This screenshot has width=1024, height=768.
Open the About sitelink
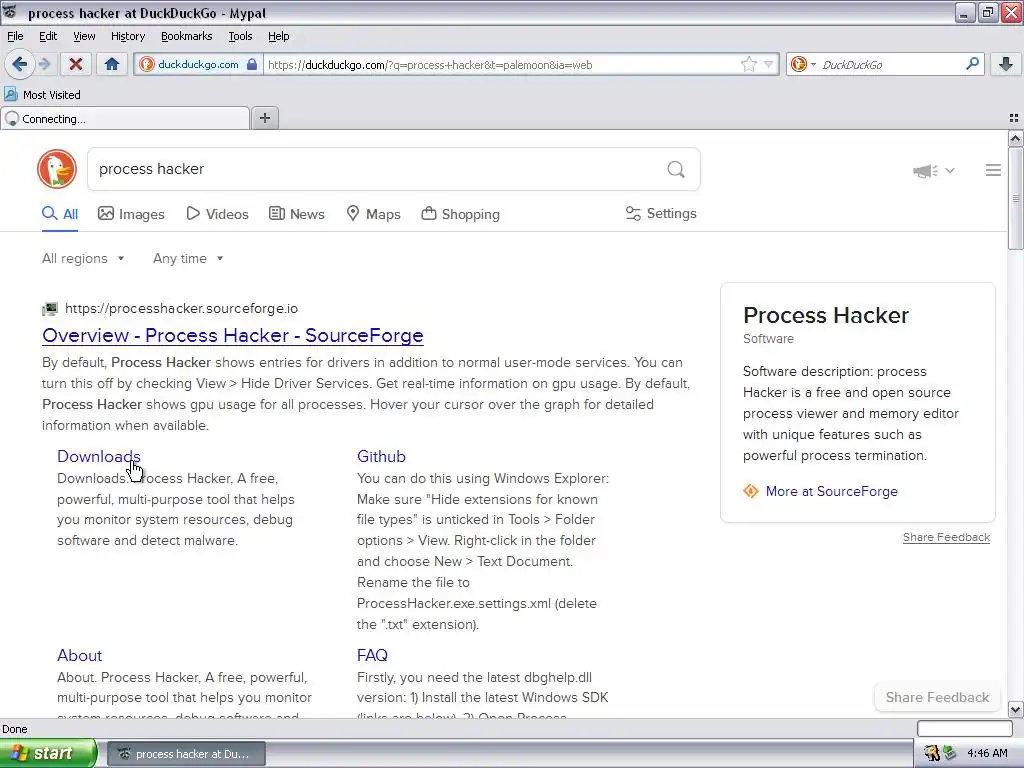(x=80, y=656)
